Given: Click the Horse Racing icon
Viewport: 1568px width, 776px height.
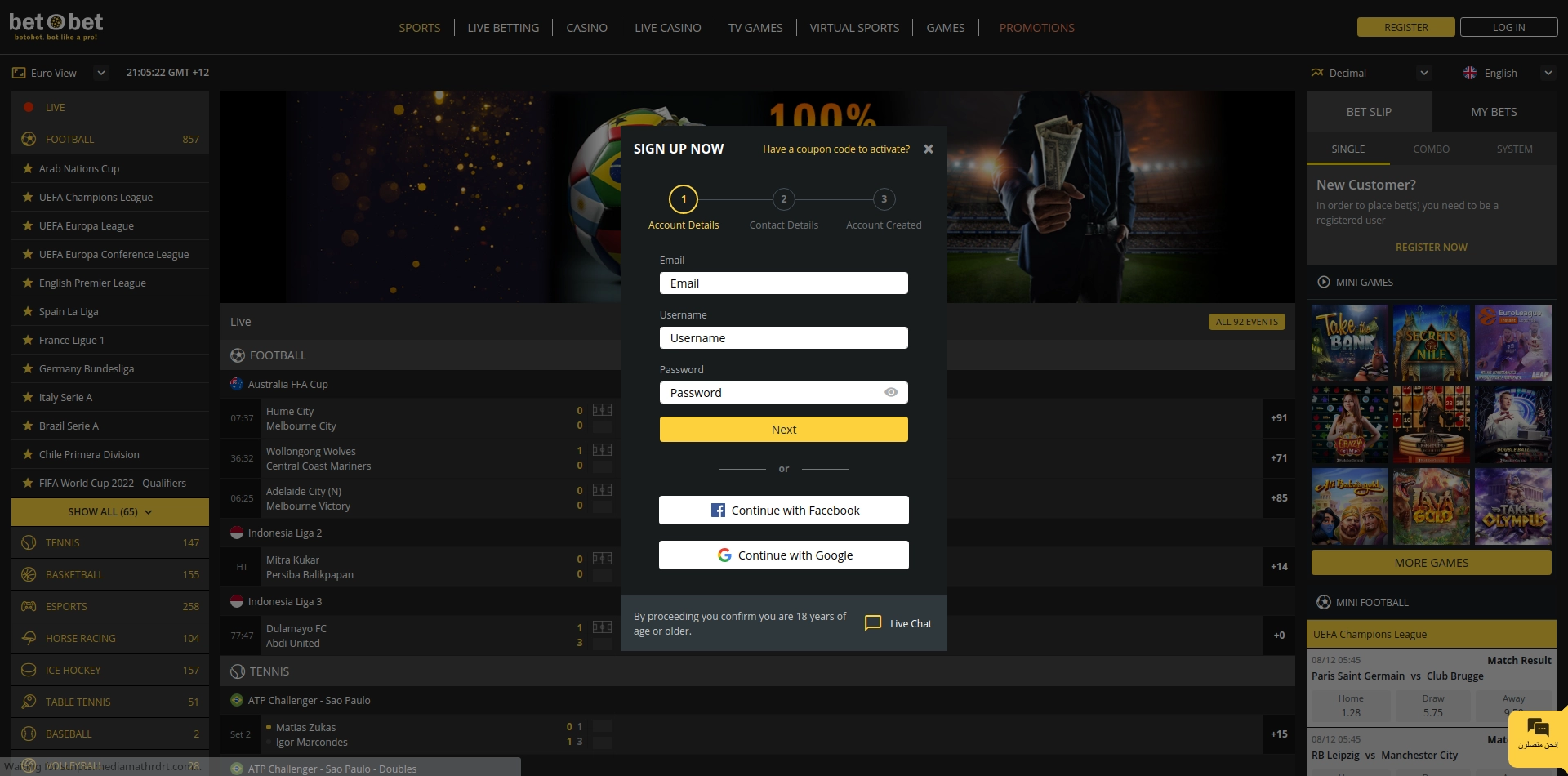Looking at the screenshot, I should click(29, 638).
